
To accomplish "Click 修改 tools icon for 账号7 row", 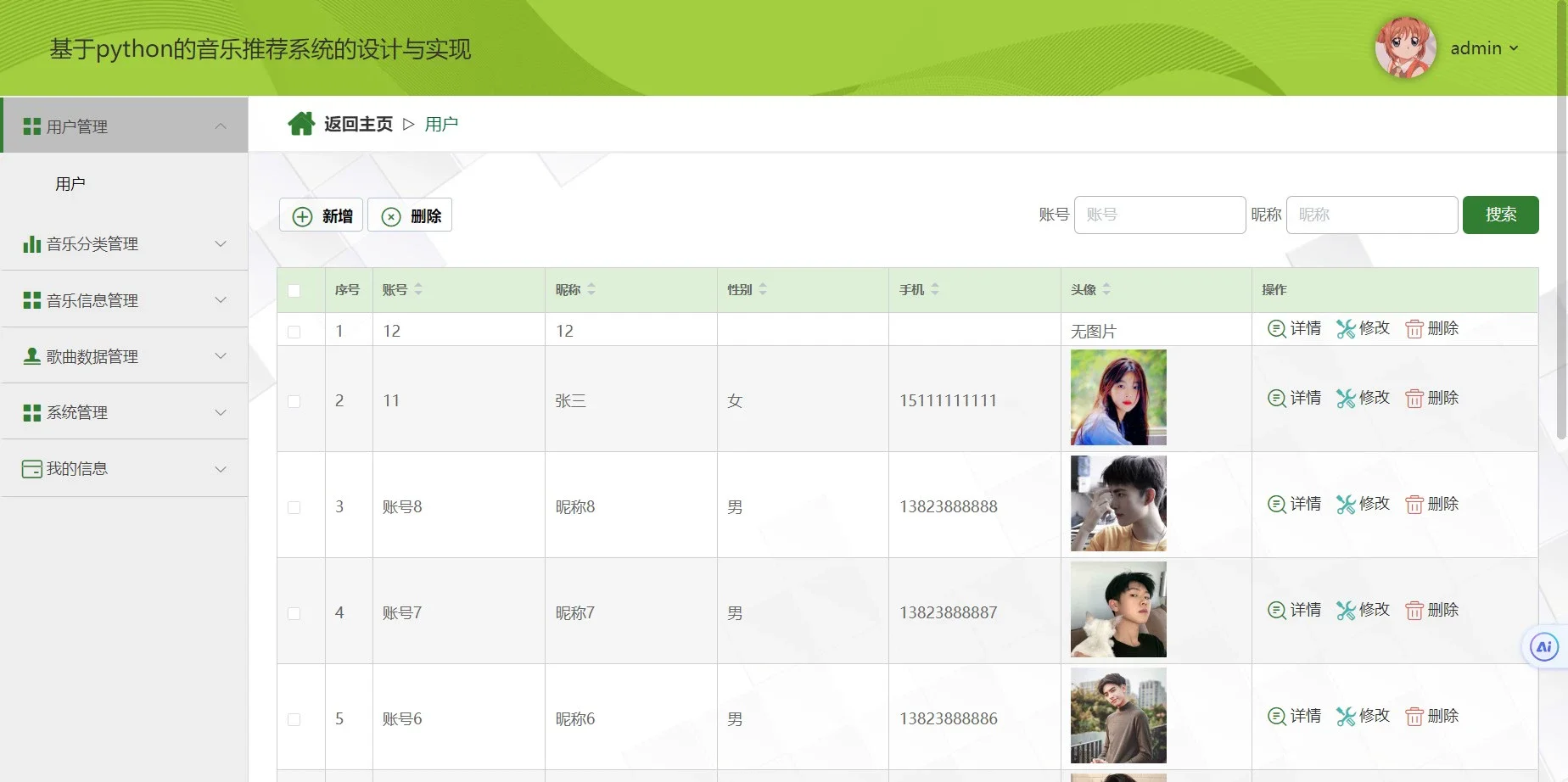I will coord(1346,611).
